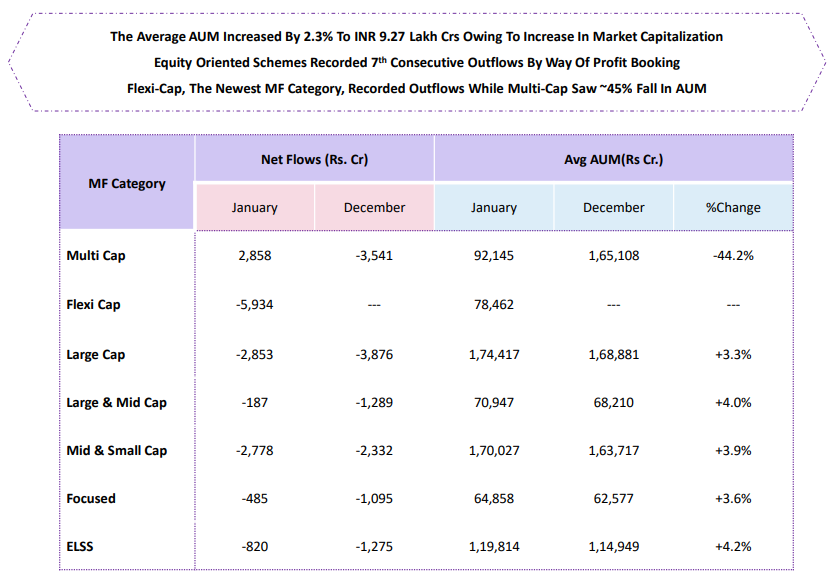Select Large & Mid Cap flow -187

254,403
